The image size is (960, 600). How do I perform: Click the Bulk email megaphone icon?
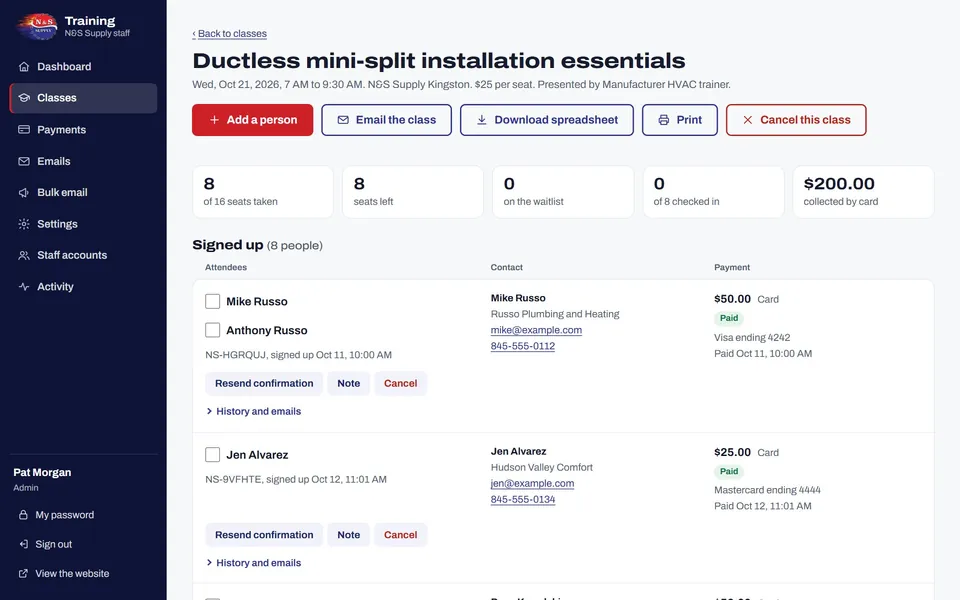point(24,193)
